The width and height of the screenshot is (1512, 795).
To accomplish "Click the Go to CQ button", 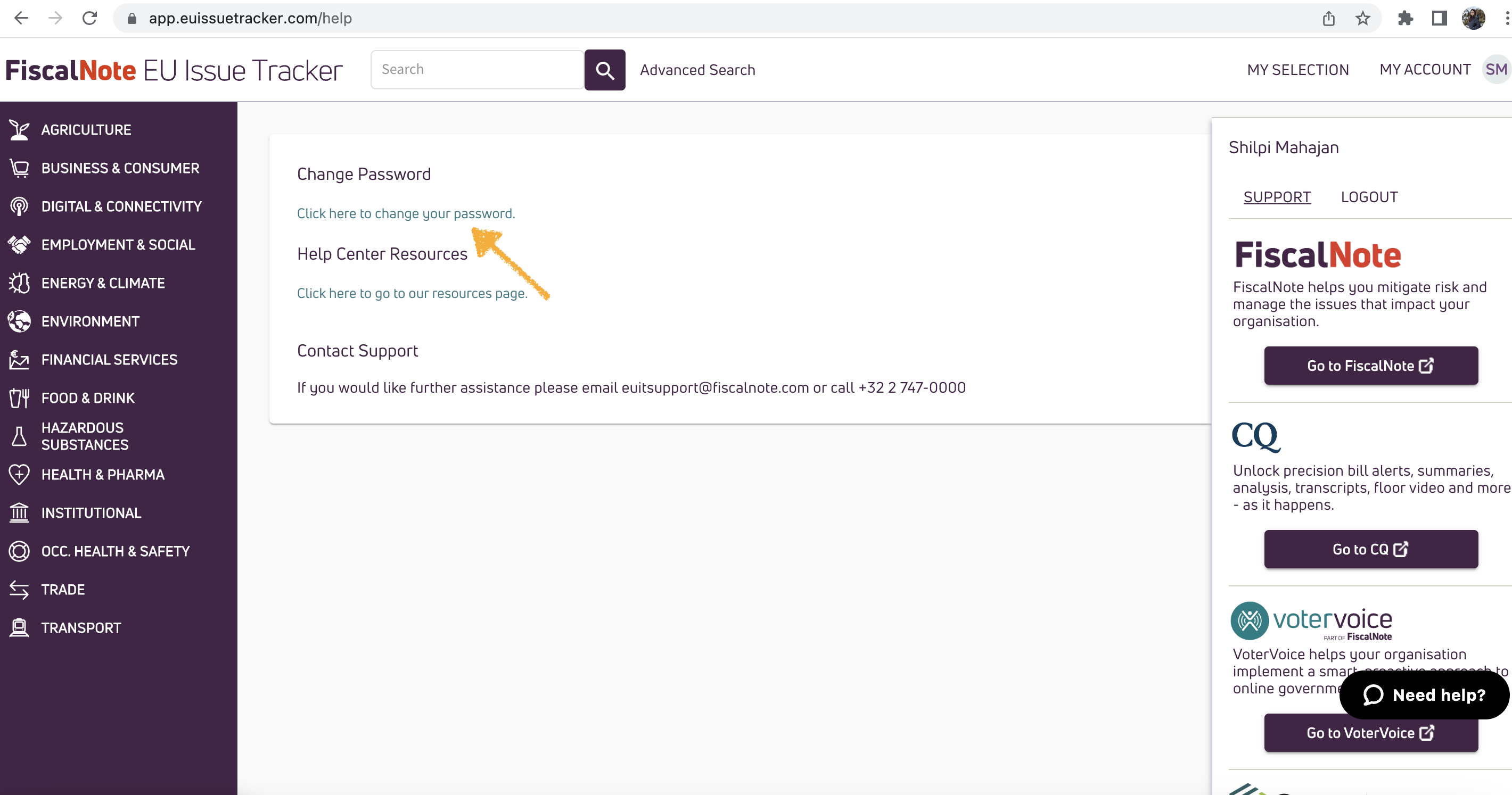I will point(1370,549).
